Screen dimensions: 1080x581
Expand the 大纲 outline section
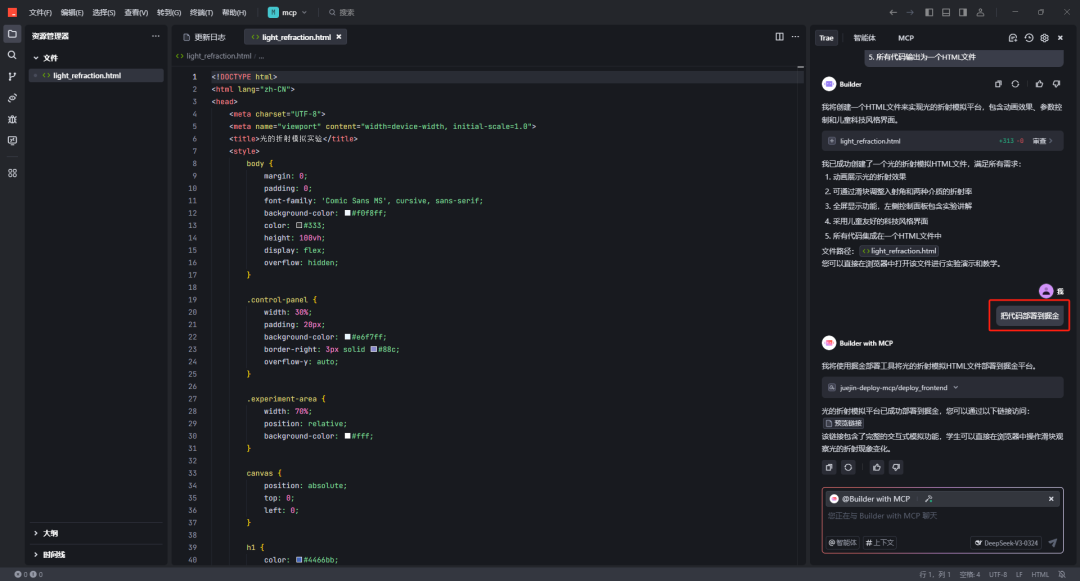pos(50,533)
